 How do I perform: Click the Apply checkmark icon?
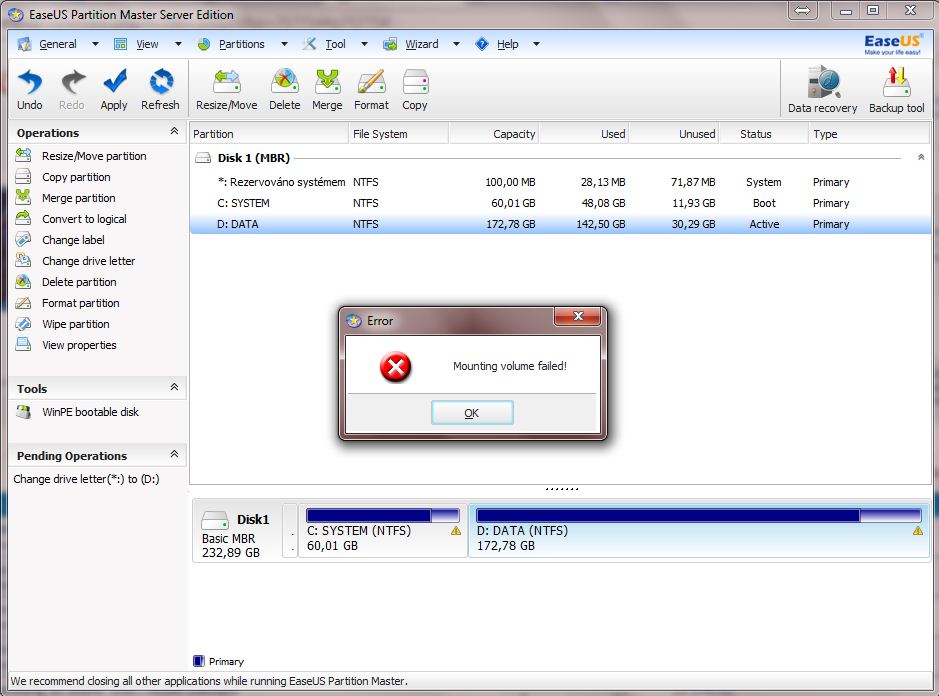pyautogui.click(x=114, y=83)
